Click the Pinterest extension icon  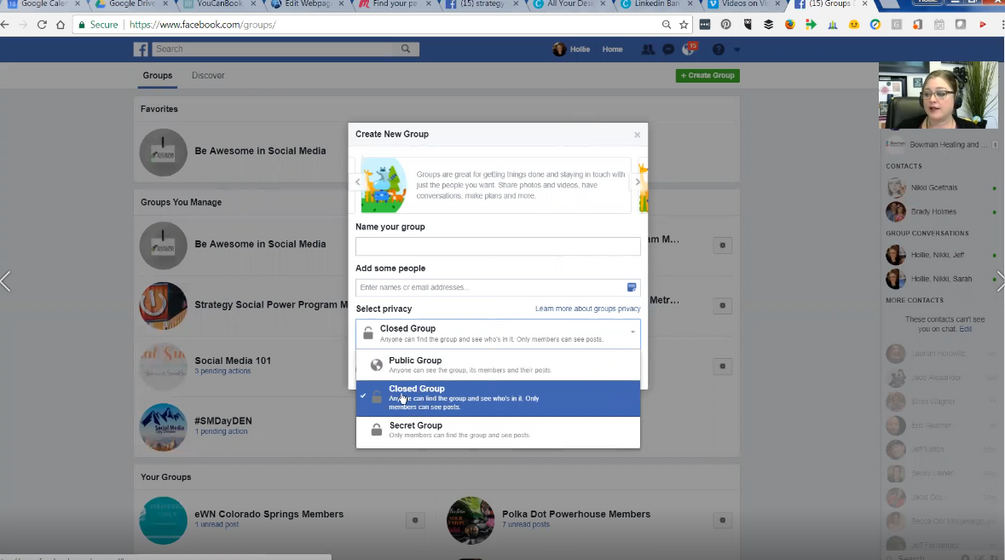pyautogui.click(x=726, y=25)
